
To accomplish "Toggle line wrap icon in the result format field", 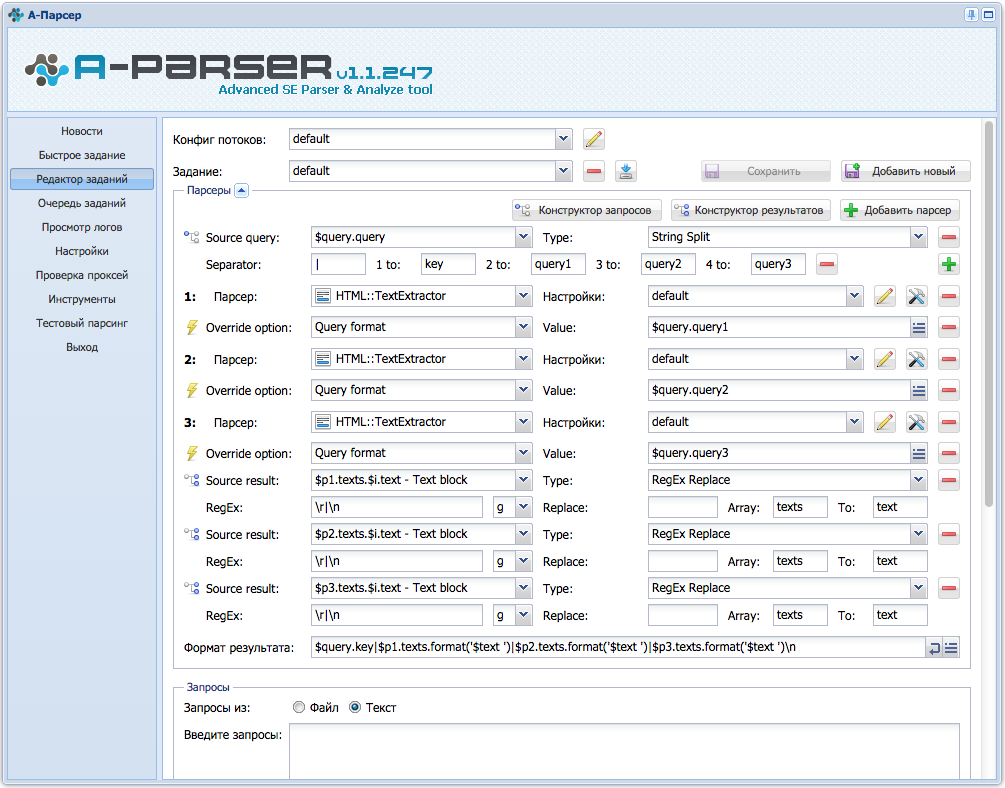I will (x=934, y=648).
